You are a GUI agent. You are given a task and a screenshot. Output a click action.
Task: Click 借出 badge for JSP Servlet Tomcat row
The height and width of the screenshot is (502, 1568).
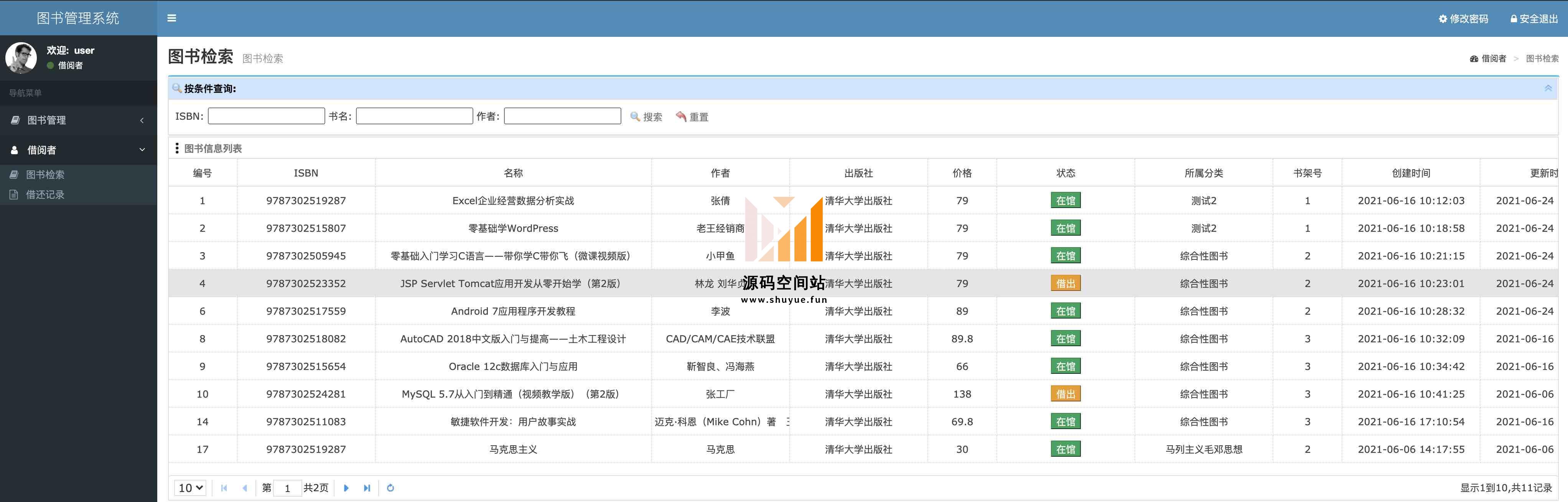tap(1066, 283)
